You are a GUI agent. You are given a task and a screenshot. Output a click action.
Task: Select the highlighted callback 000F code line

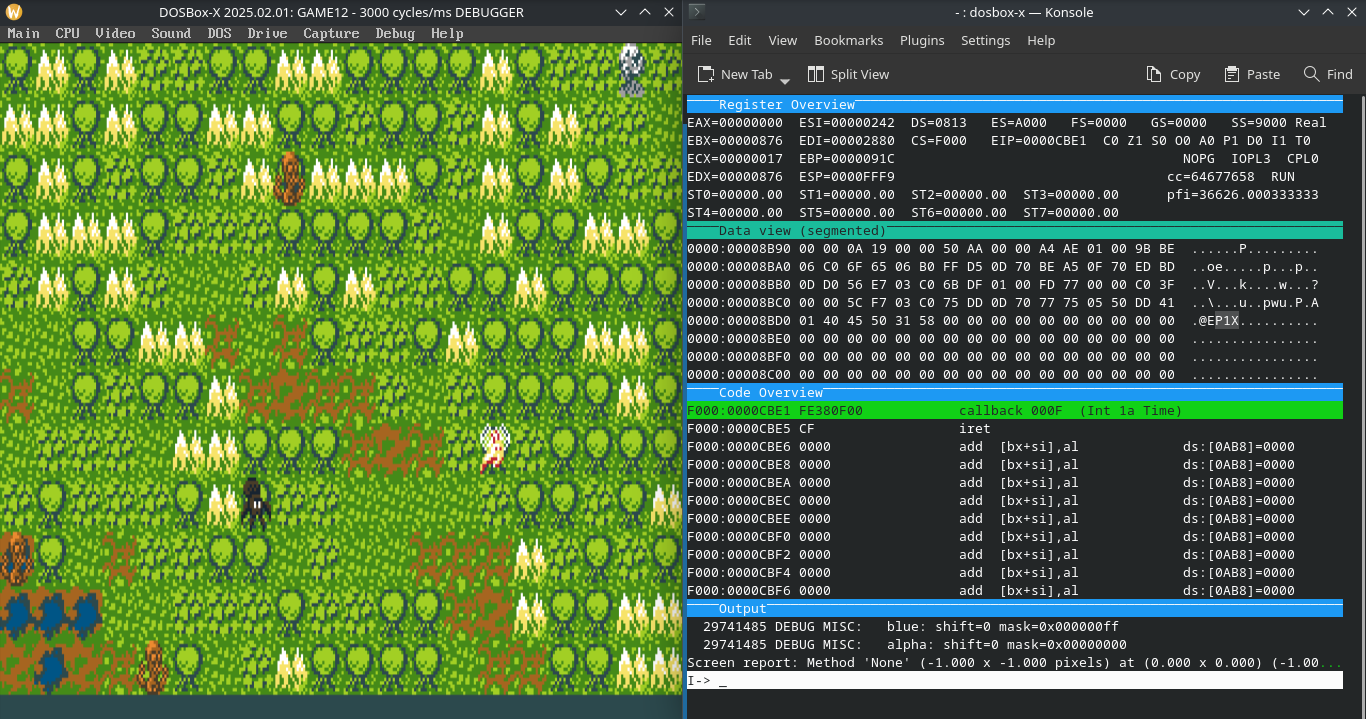(1014, 411)
